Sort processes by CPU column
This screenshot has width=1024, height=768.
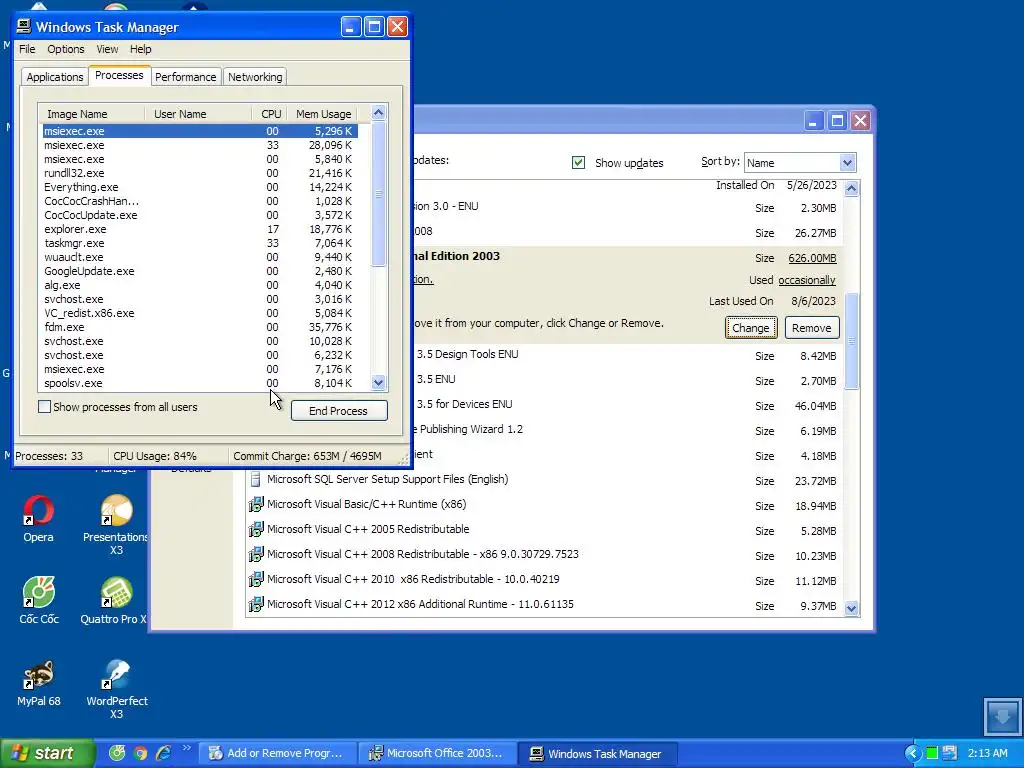tap(269, 114)
